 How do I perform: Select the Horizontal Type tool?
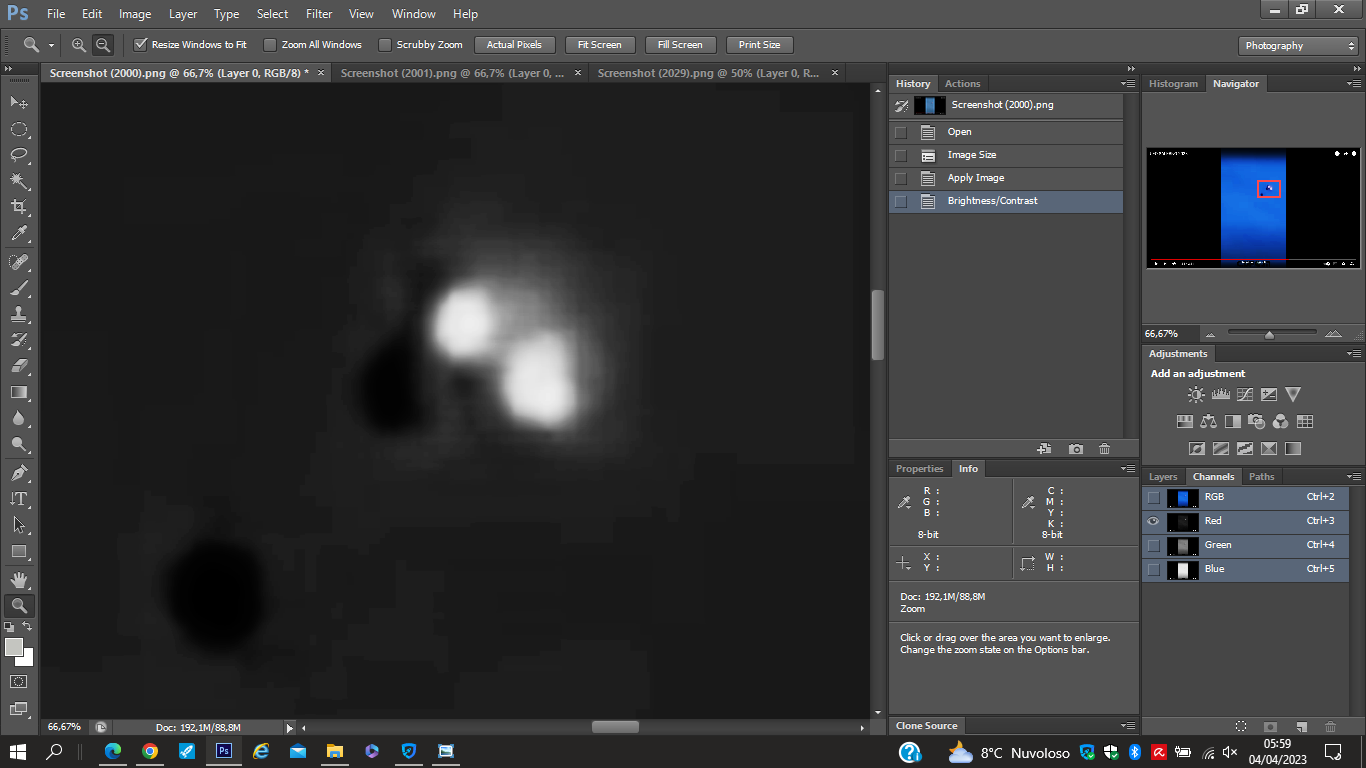pos(19,498)
